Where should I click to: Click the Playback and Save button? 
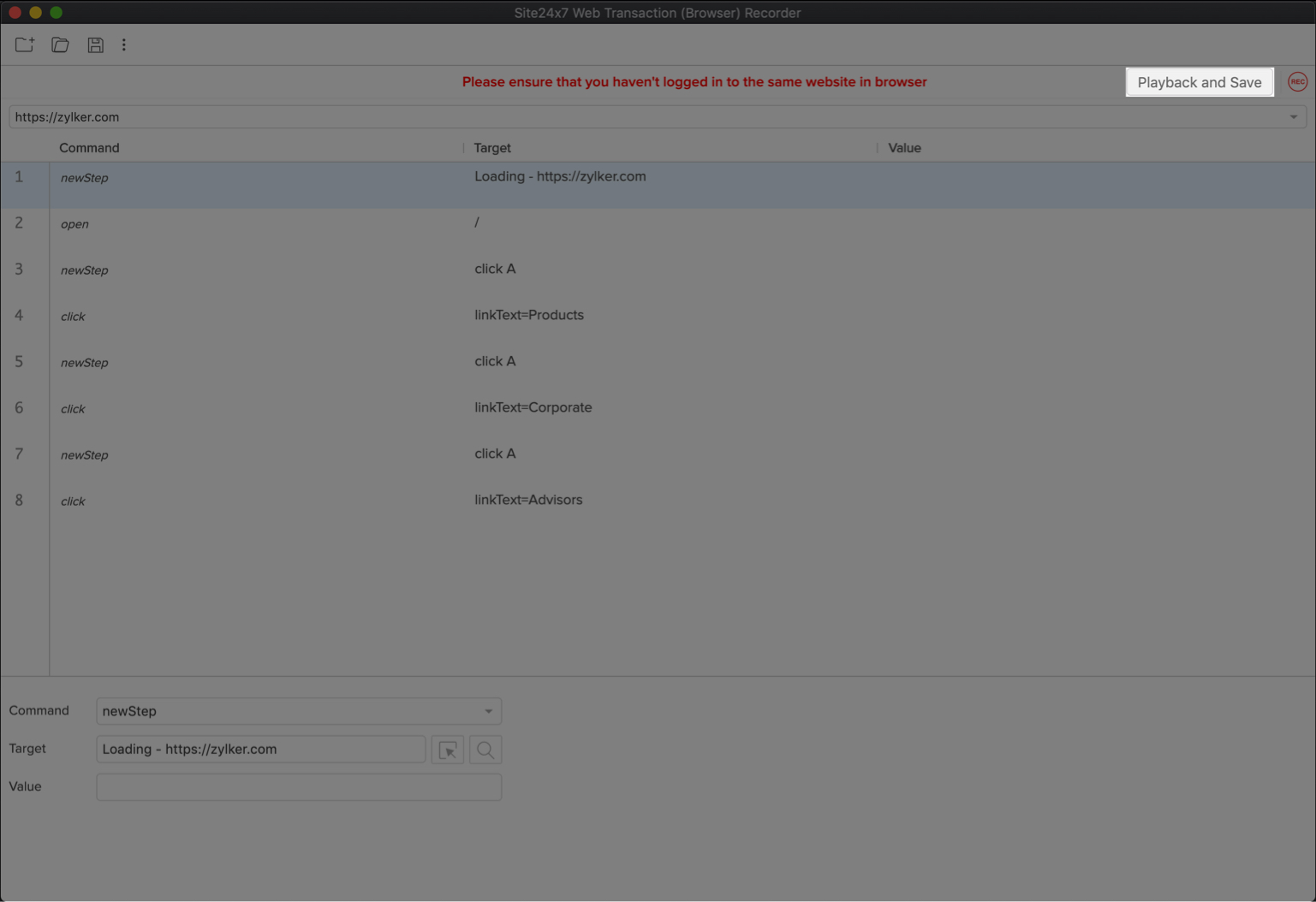[x=1199, y=82]
